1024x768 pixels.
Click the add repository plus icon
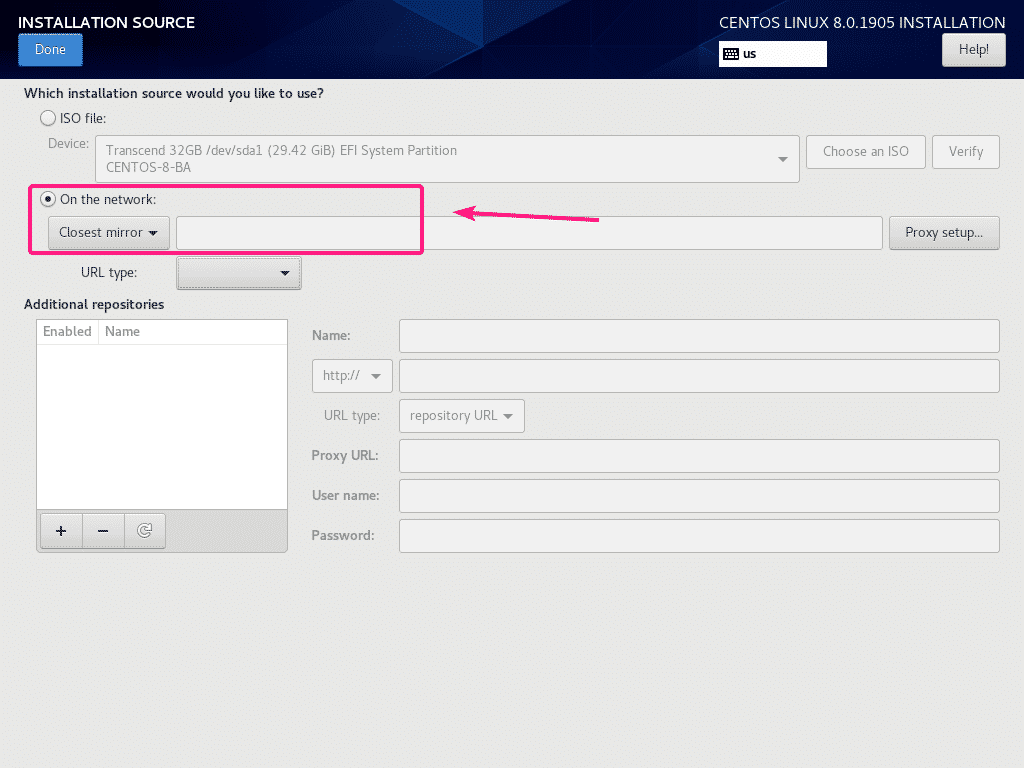(x=61, y=531)
